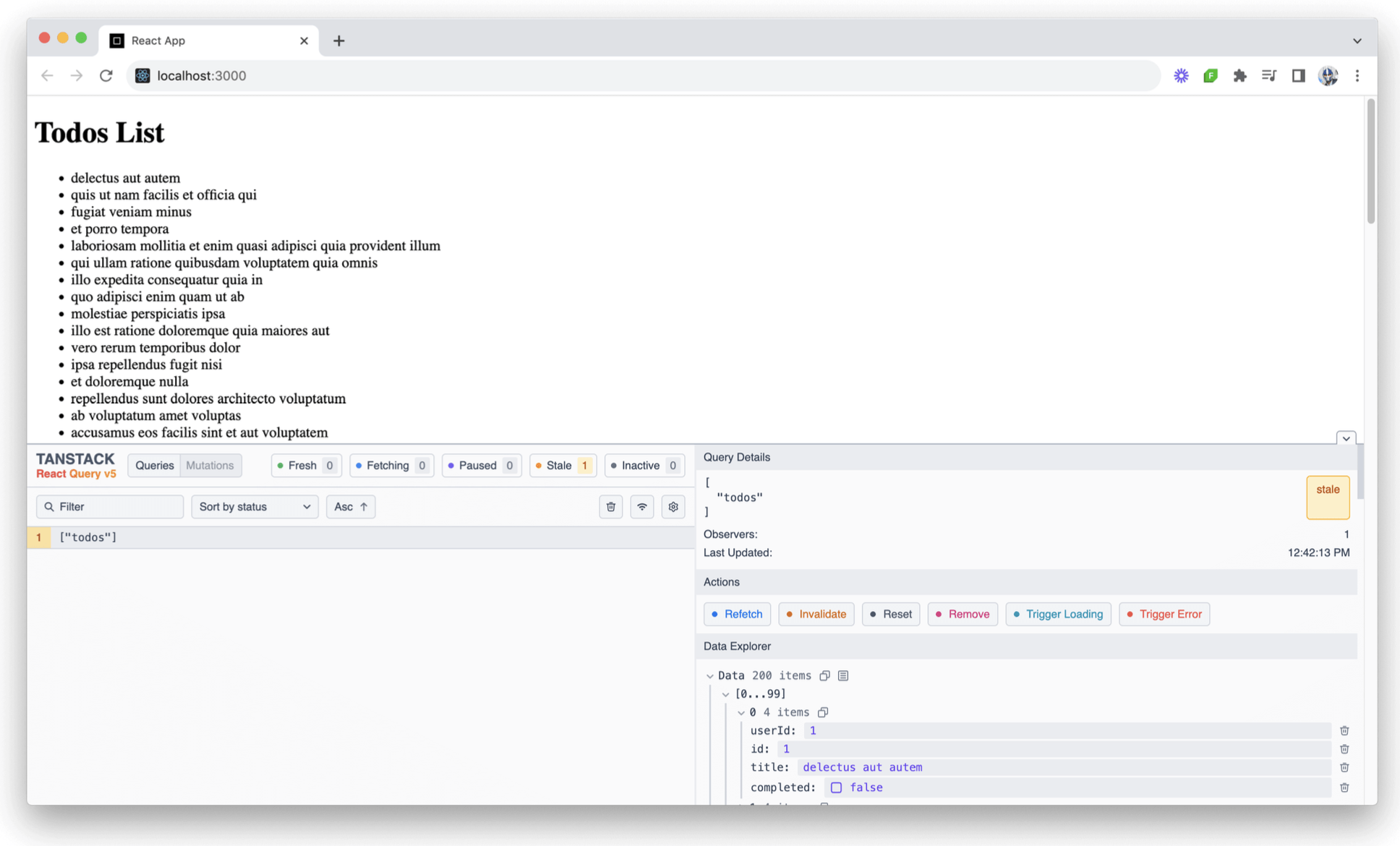Image resolution: width=1400 pixels, height=846 pixels.
Task: Collapse the [0...99] range group
Action: coord(726,694)
